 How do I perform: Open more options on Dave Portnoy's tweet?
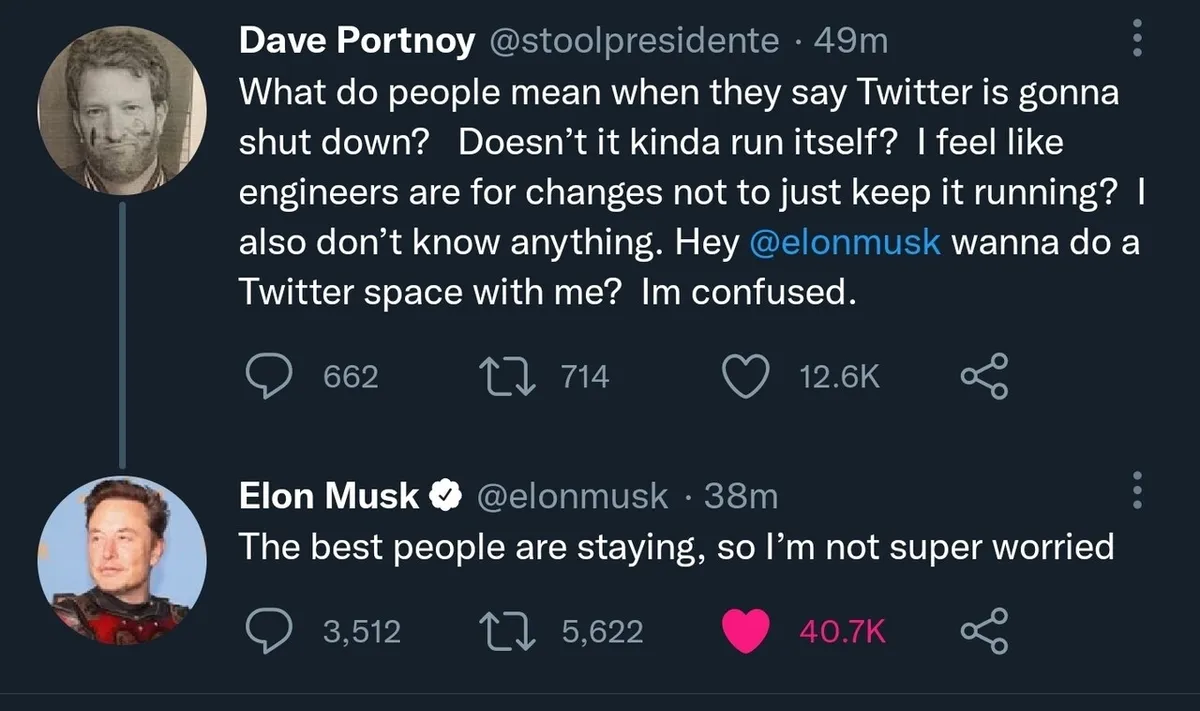pos(1135,40)
